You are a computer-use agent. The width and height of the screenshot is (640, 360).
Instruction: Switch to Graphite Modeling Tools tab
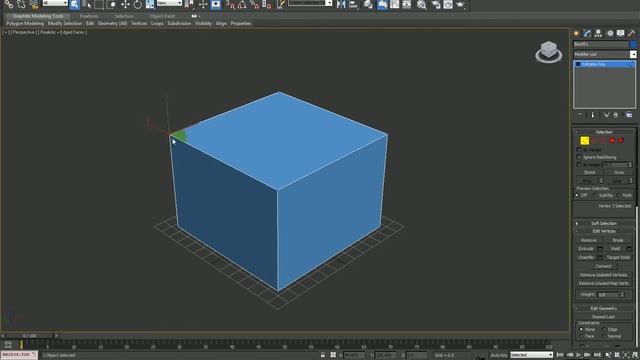pyautogui.click(x=38, y=16)
